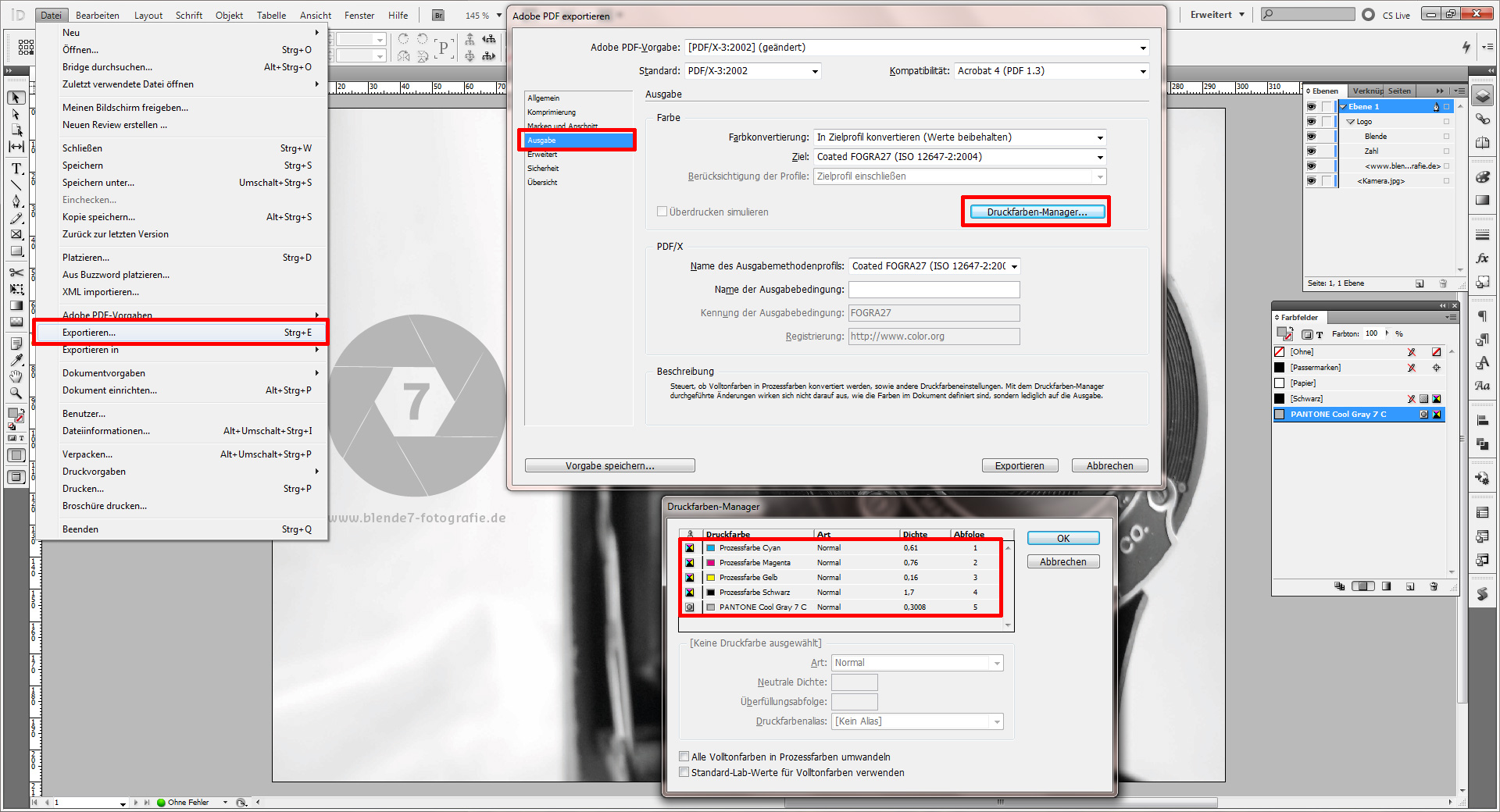Select the PANTONE Cool Gray 7 C swatch

point(1339,414)
